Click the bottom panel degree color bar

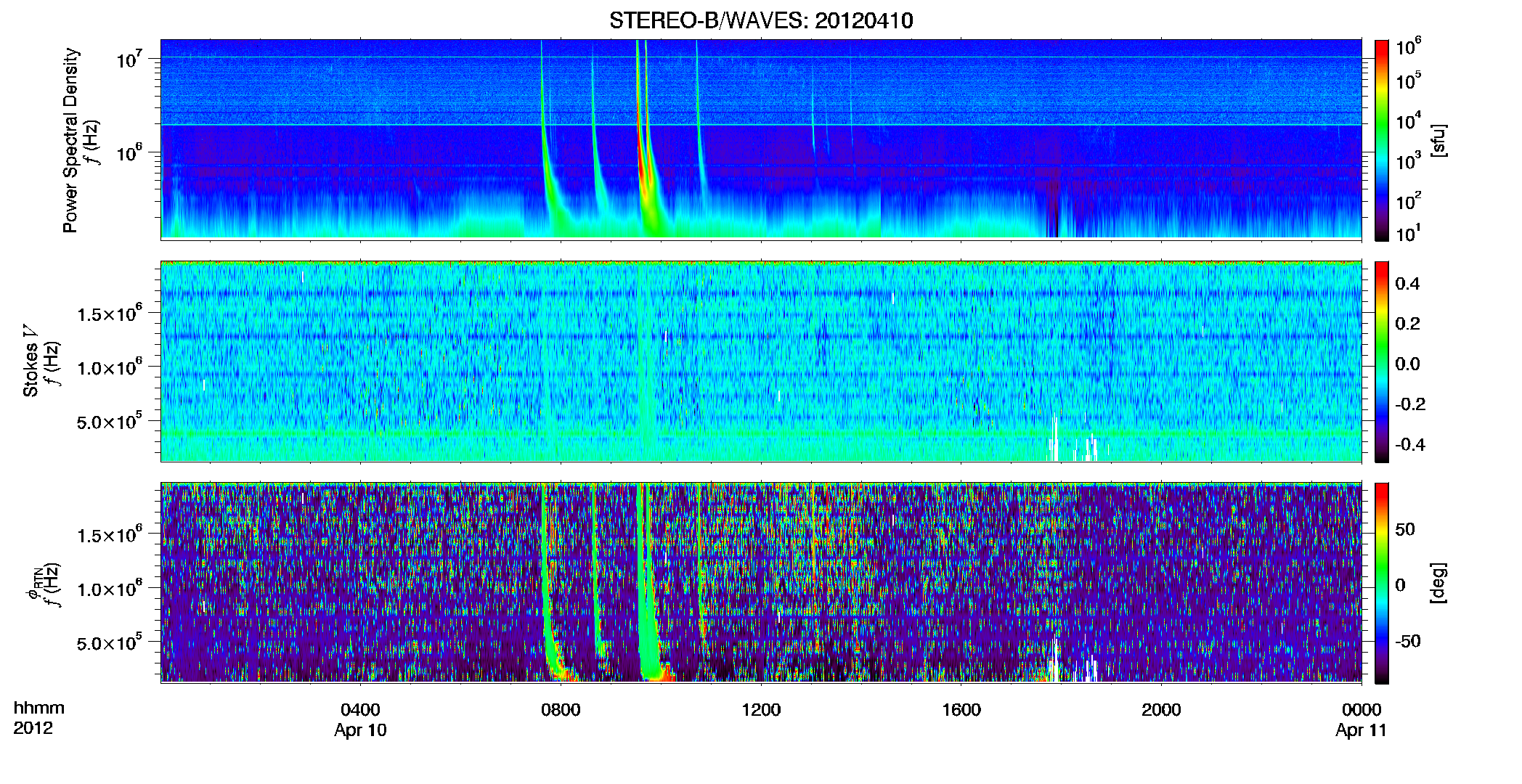coord(1382,583)
